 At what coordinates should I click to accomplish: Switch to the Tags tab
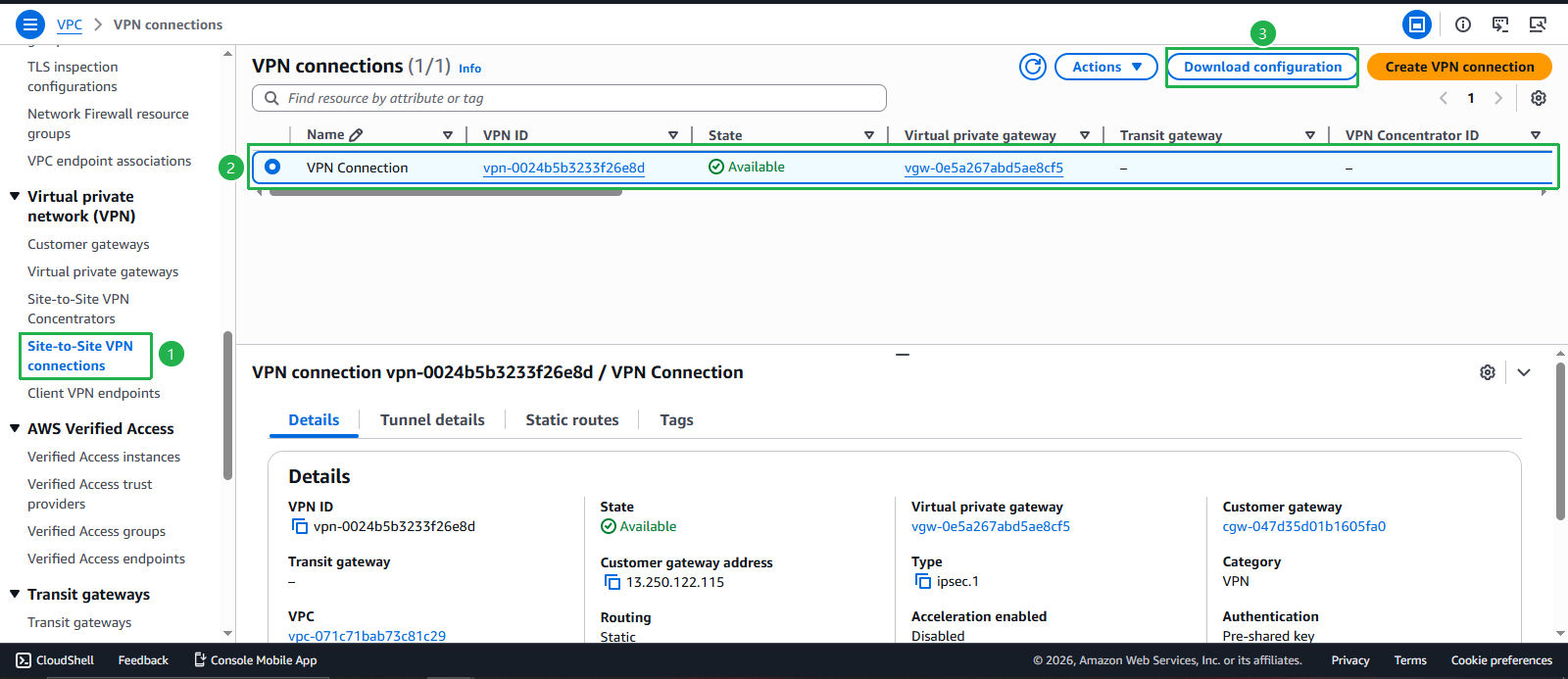point(676,419)
